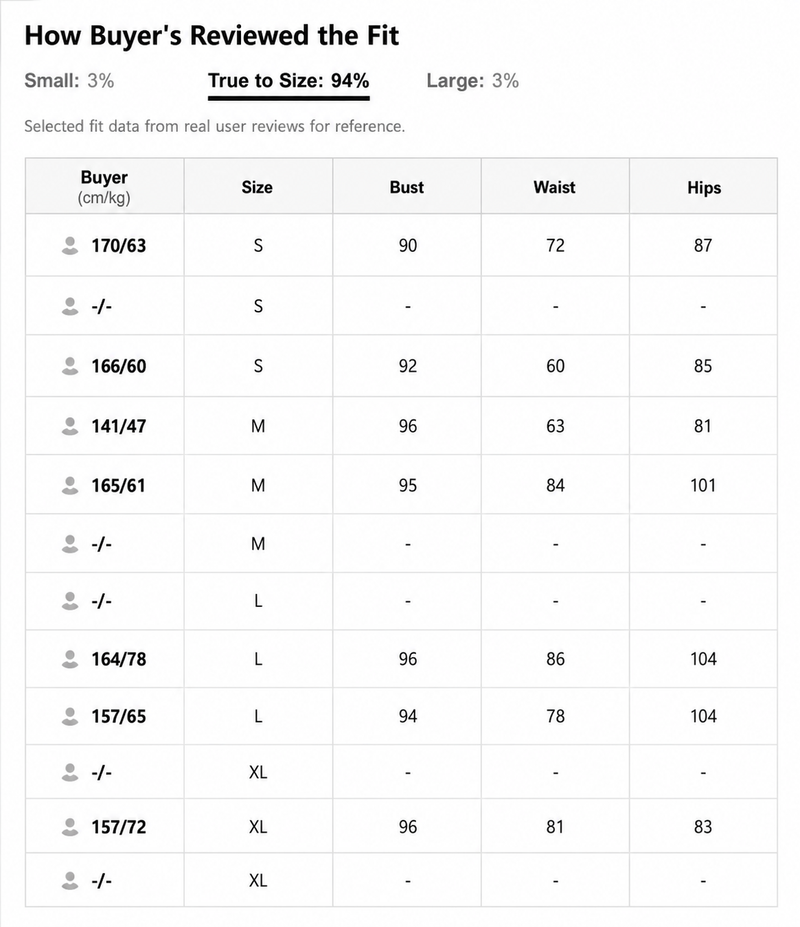Image resolution: width=800 pixels, height=927 pixels.
Task: Click the Buyer (cm/kg) column header
Action: 104,186
